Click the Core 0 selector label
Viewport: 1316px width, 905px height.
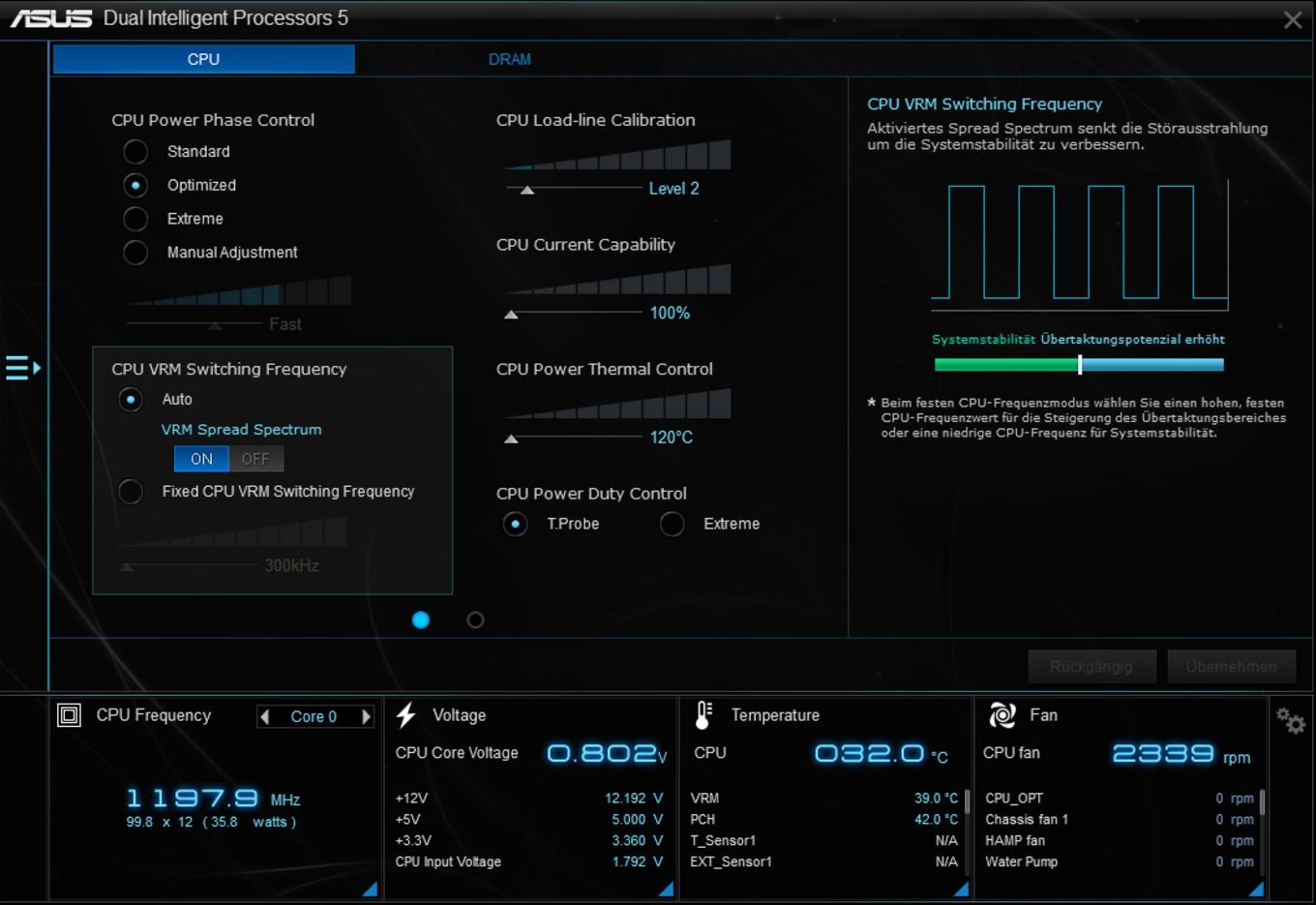[314, 716]
